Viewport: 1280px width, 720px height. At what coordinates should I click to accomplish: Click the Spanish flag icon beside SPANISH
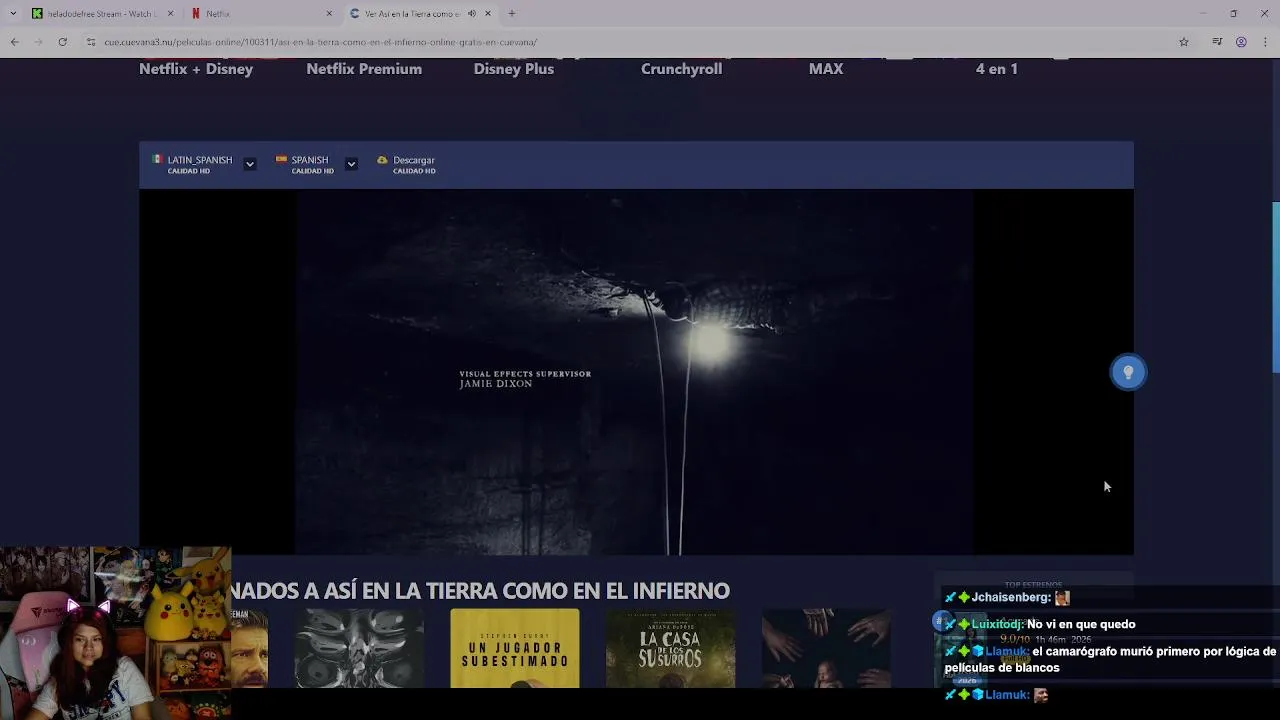[x=281, y=159]
